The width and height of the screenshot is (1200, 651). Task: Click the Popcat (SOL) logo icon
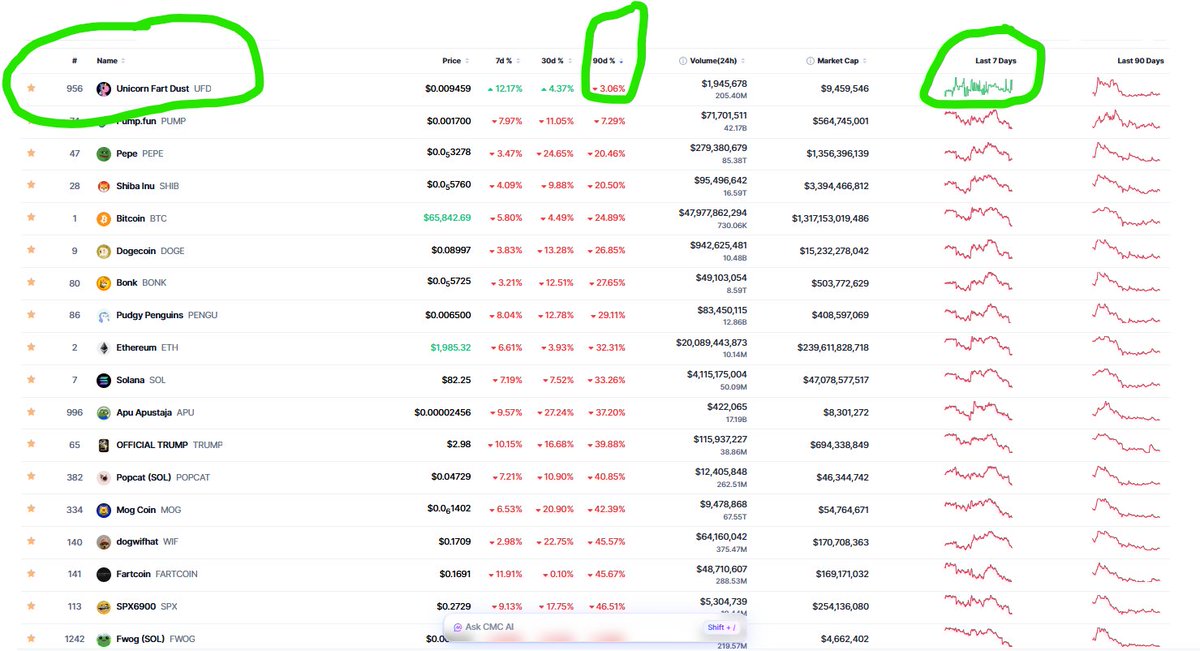pos(103,477)
